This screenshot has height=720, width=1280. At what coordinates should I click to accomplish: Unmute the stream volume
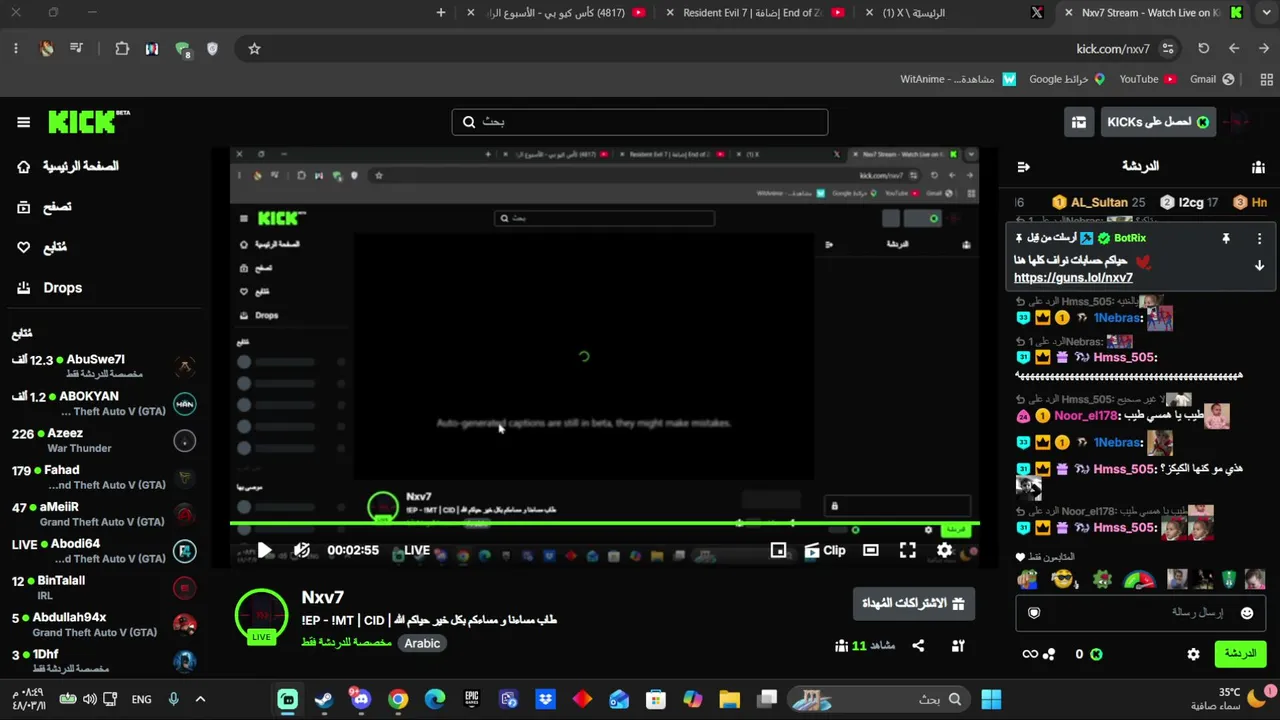[302, 550]
